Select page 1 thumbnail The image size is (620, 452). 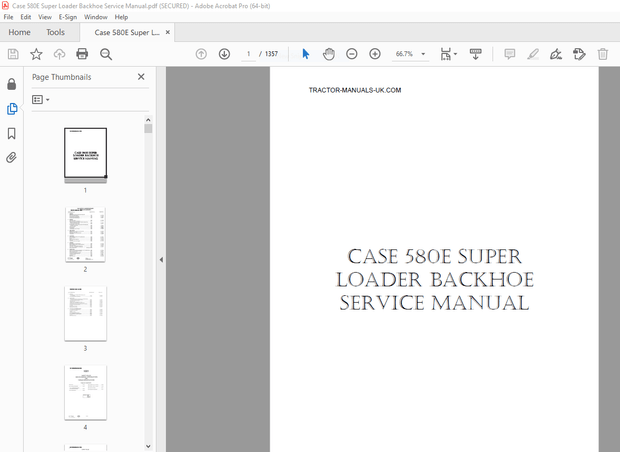(85, 153)
